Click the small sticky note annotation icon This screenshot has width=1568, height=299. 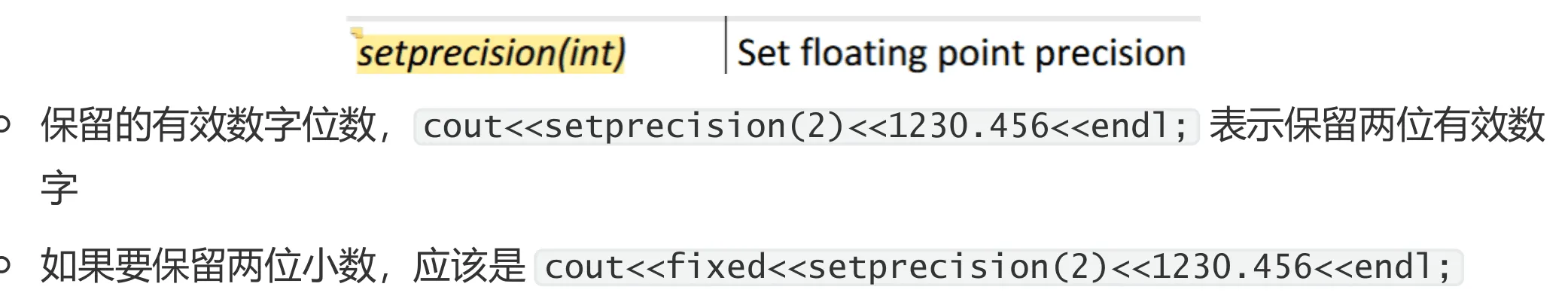pyautogui.click(x=358, y=32)
